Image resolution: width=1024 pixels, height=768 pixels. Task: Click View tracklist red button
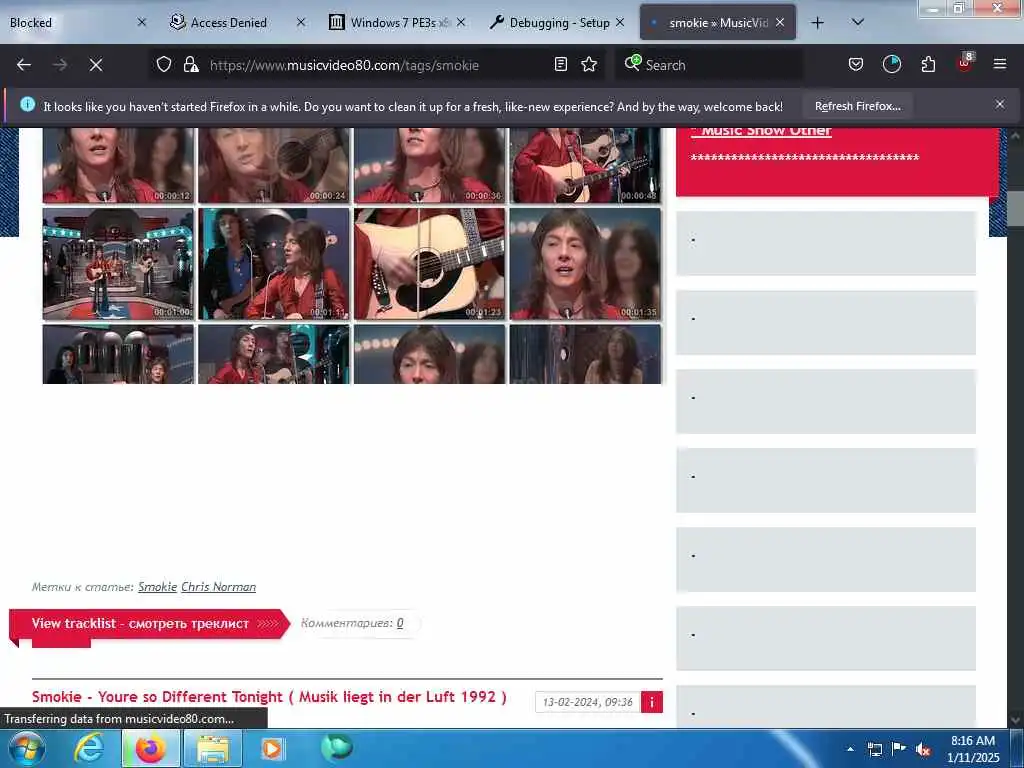click(x=149, y=624)
